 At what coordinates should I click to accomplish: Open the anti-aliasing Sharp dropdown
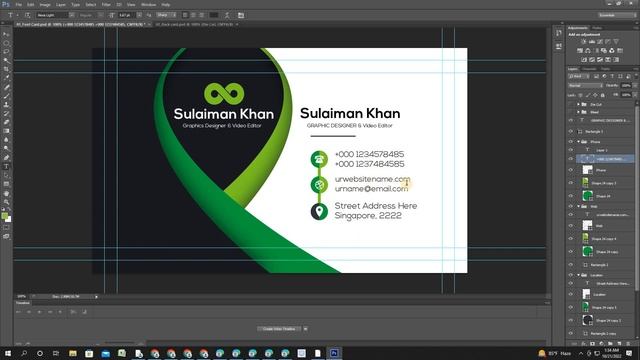[166, 15]
